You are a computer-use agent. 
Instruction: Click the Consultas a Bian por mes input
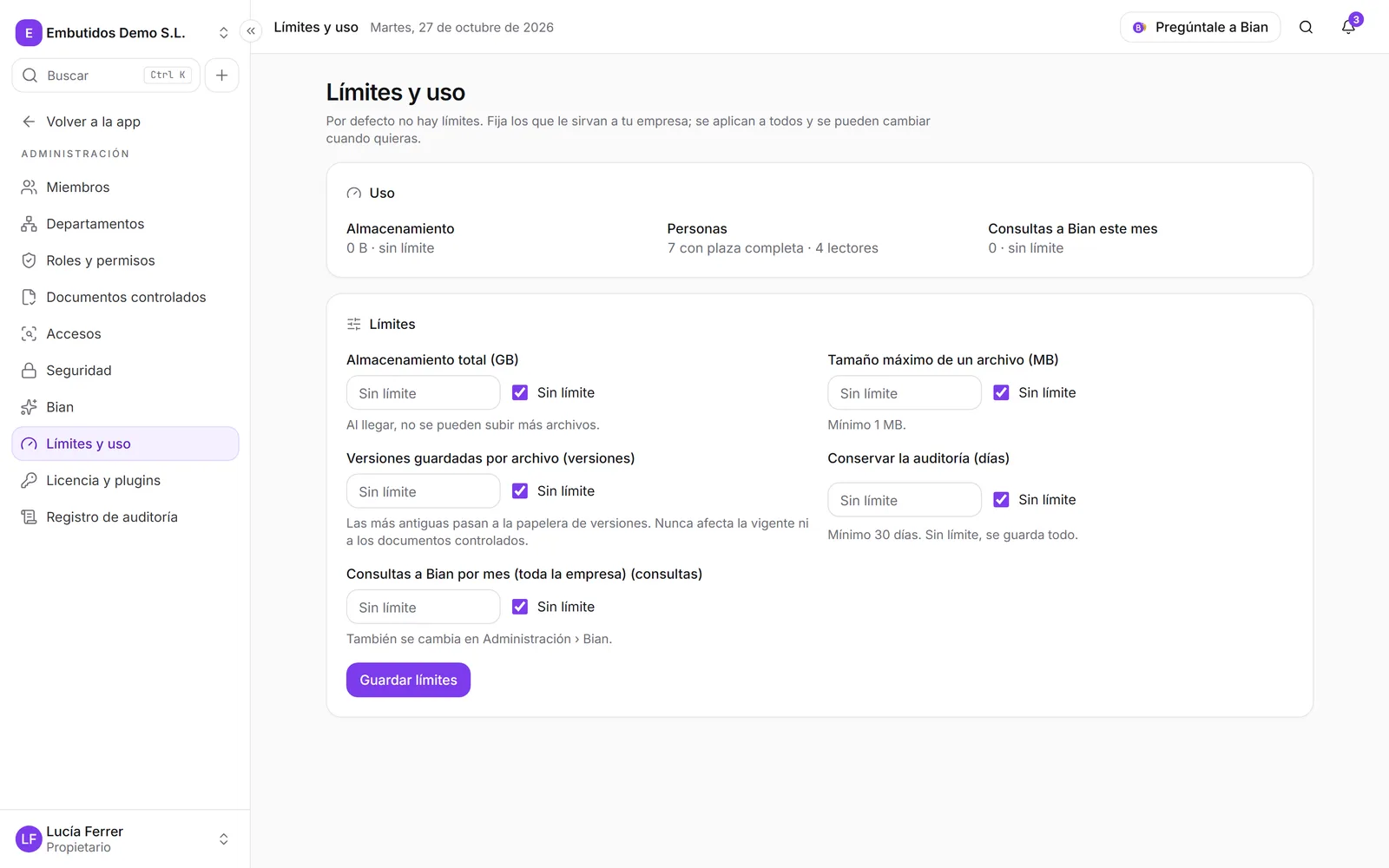[x=424, y=607]
